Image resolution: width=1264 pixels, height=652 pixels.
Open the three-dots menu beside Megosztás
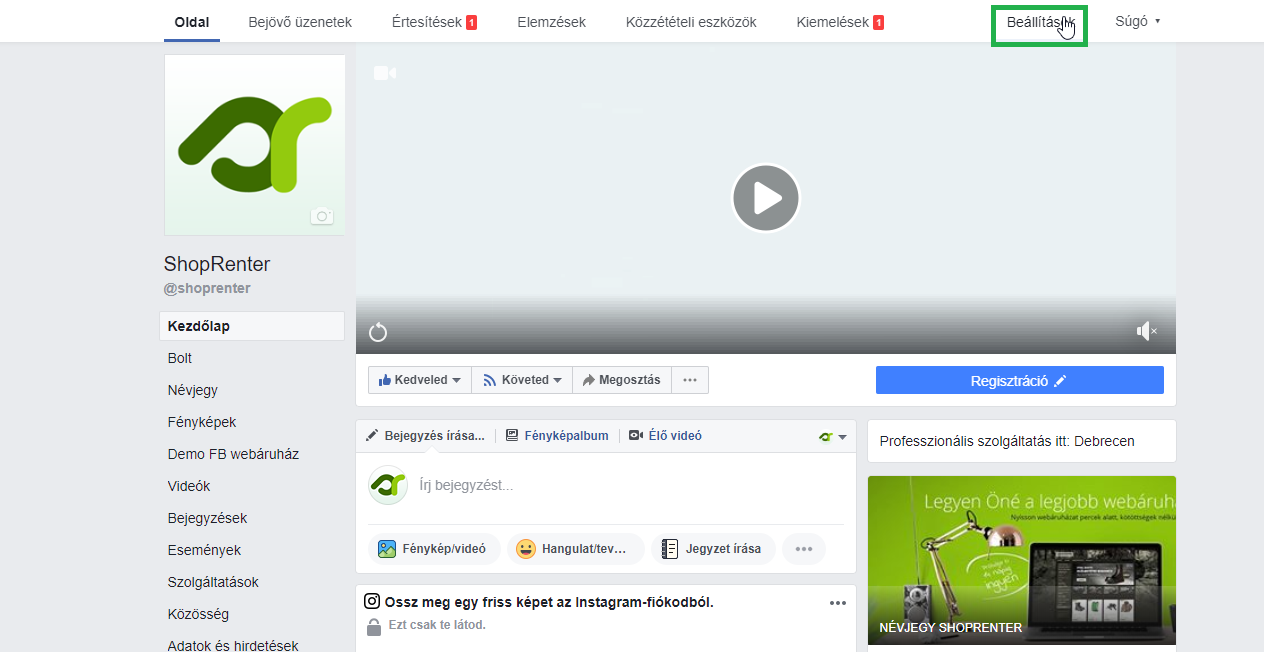690,380
